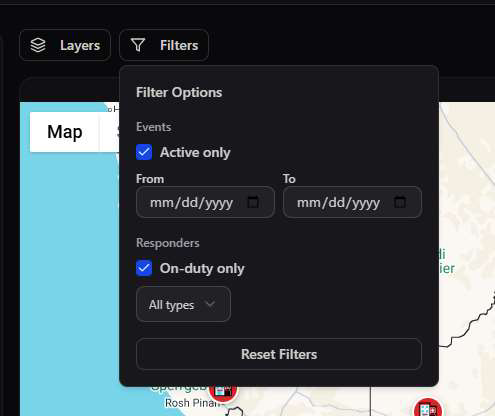Screen dimensions: 495x416
Task: Open the From date calendar picker icon
Action: coord(253,202)
